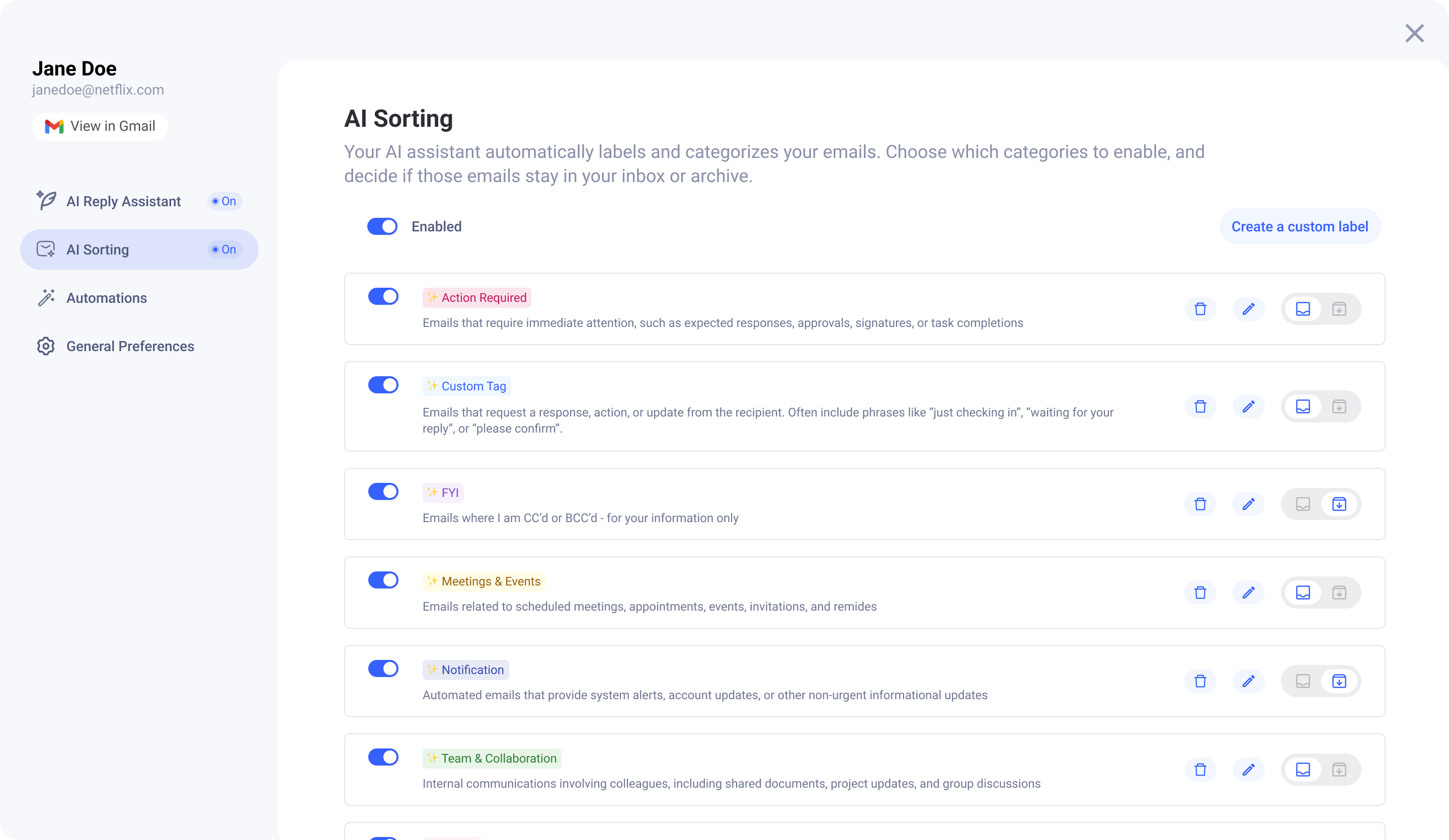Edit the Custom Tag label
Image resolution: width=1449 pixels, height=840 pixels.
pyautogui.click(x=1248, y=406)
